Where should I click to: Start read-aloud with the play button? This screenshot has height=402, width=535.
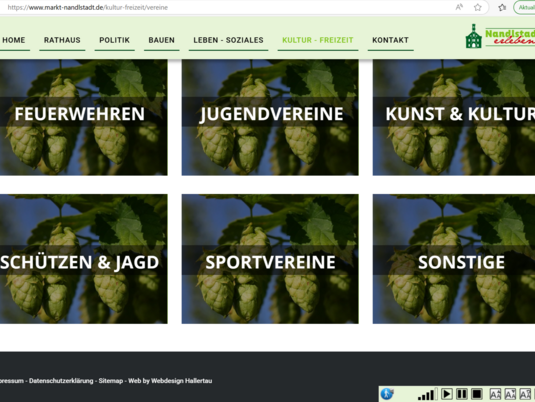click(447, 394)
